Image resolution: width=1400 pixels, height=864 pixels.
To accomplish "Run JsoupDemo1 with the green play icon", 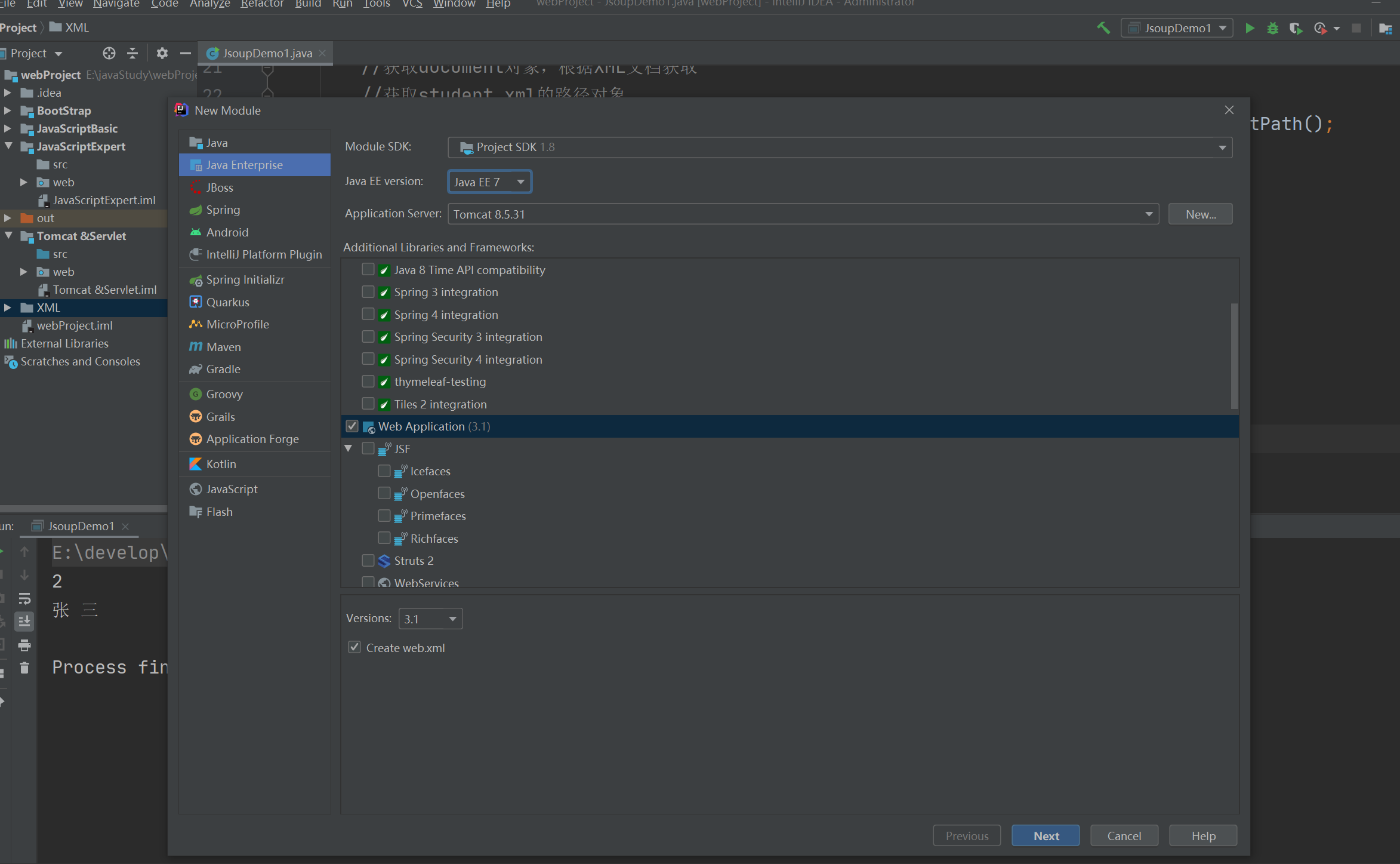I will (x=1249, y=28).
